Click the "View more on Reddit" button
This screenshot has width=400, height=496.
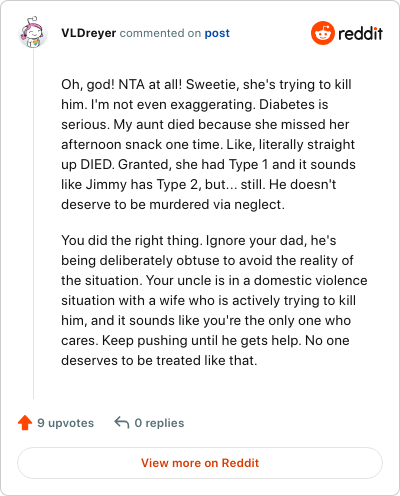point(200,463)
